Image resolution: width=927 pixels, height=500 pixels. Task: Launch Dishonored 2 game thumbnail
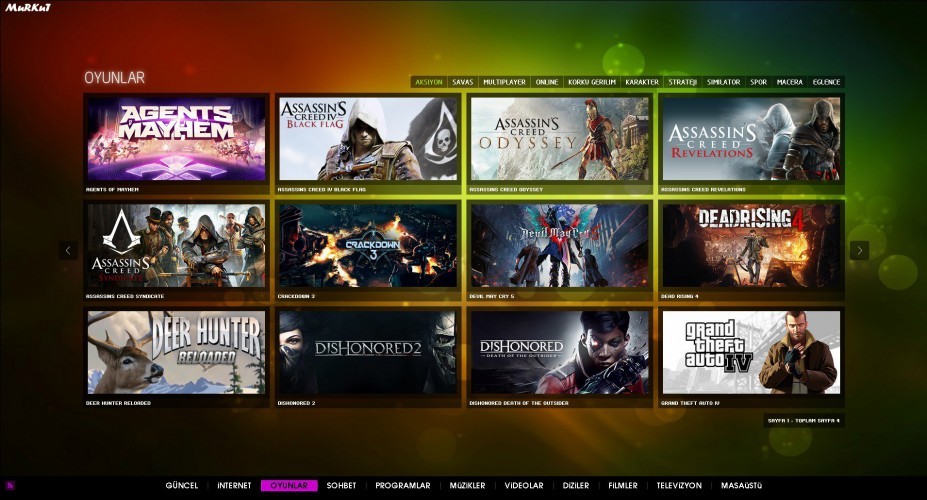[x=368, y=352]
